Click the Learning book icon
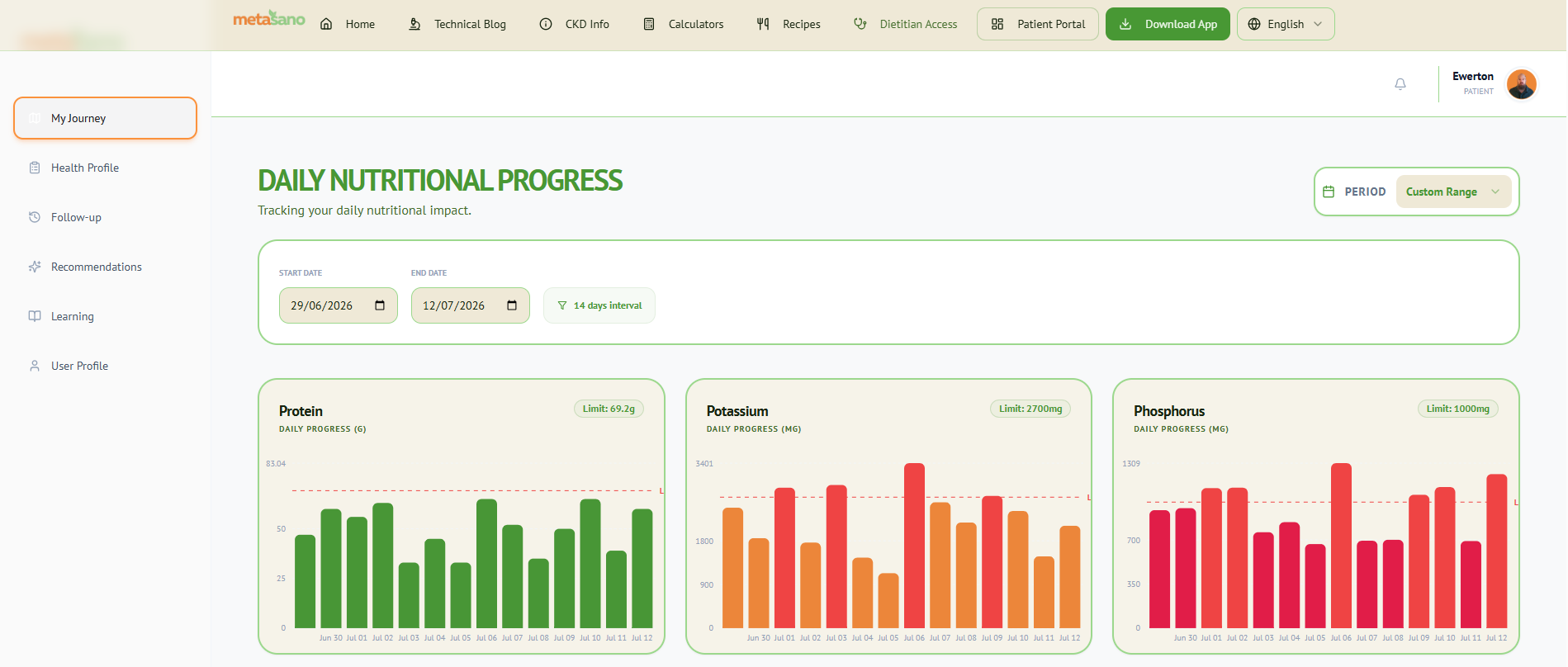 [x=35, y=316]
